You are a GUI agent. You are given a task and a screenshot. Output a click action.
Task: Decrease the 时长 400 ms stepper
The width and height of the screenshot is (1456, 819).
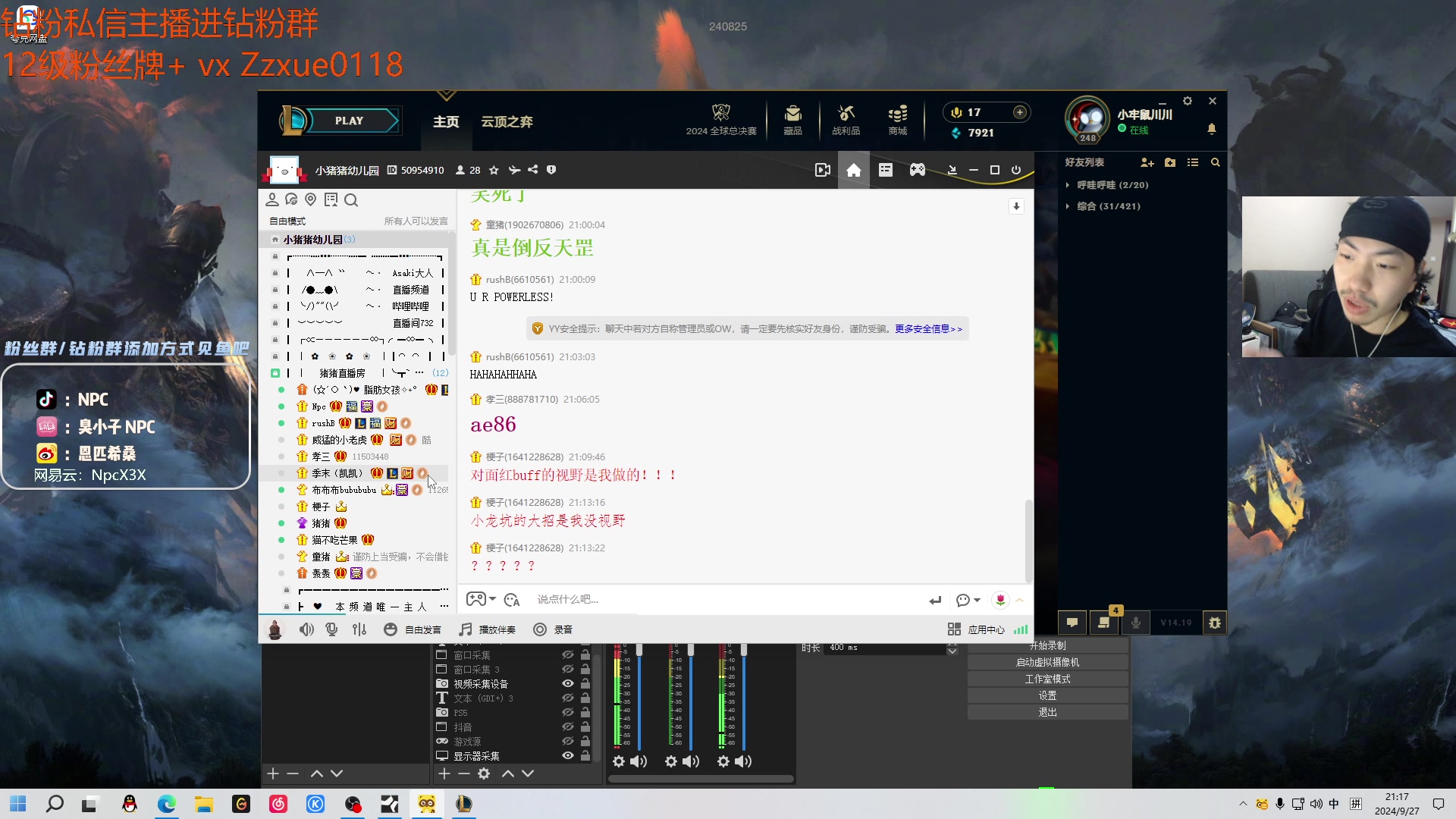(x=952, y=651)
